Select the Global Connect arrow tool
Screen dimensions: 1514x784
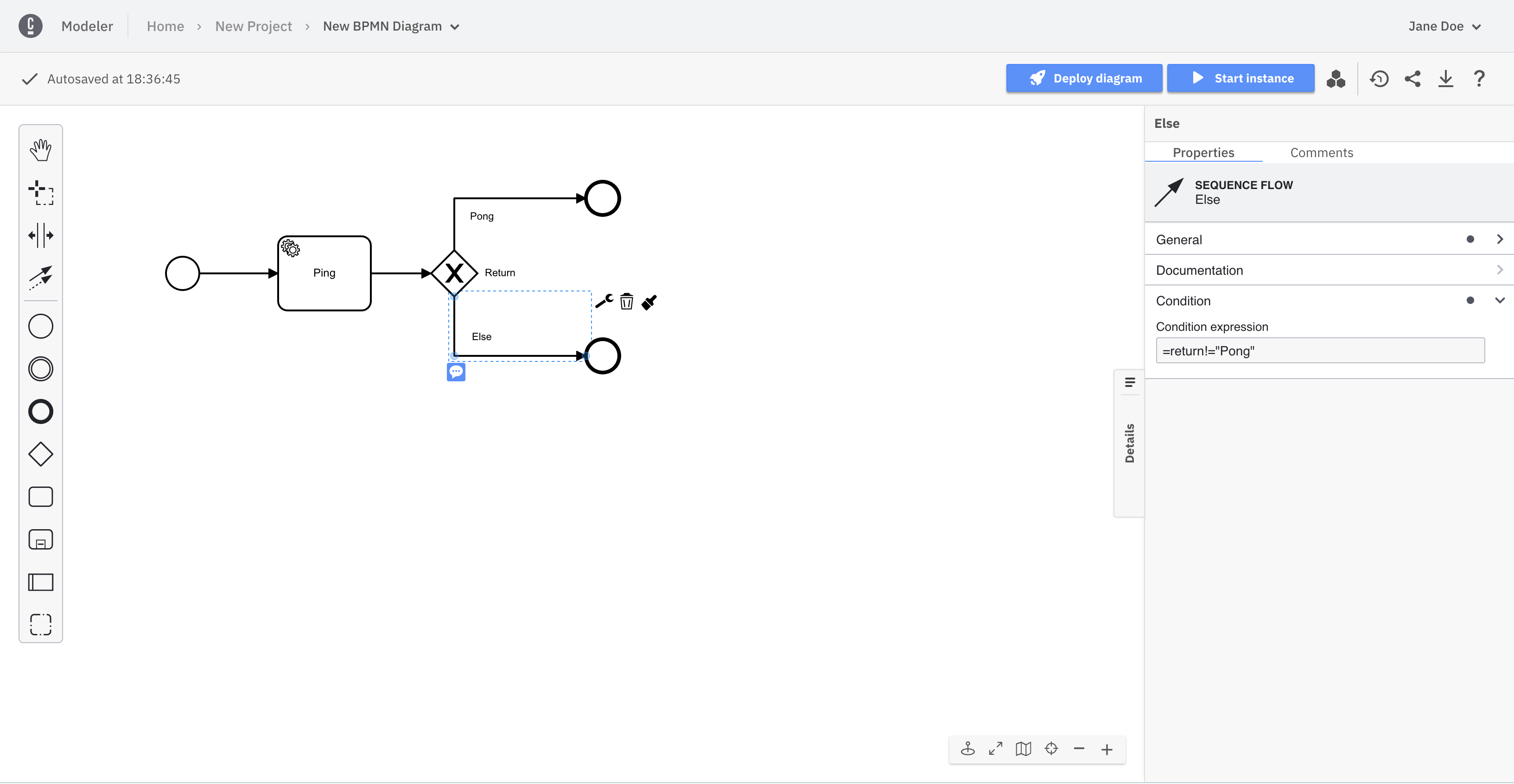(x=40, y=278)
